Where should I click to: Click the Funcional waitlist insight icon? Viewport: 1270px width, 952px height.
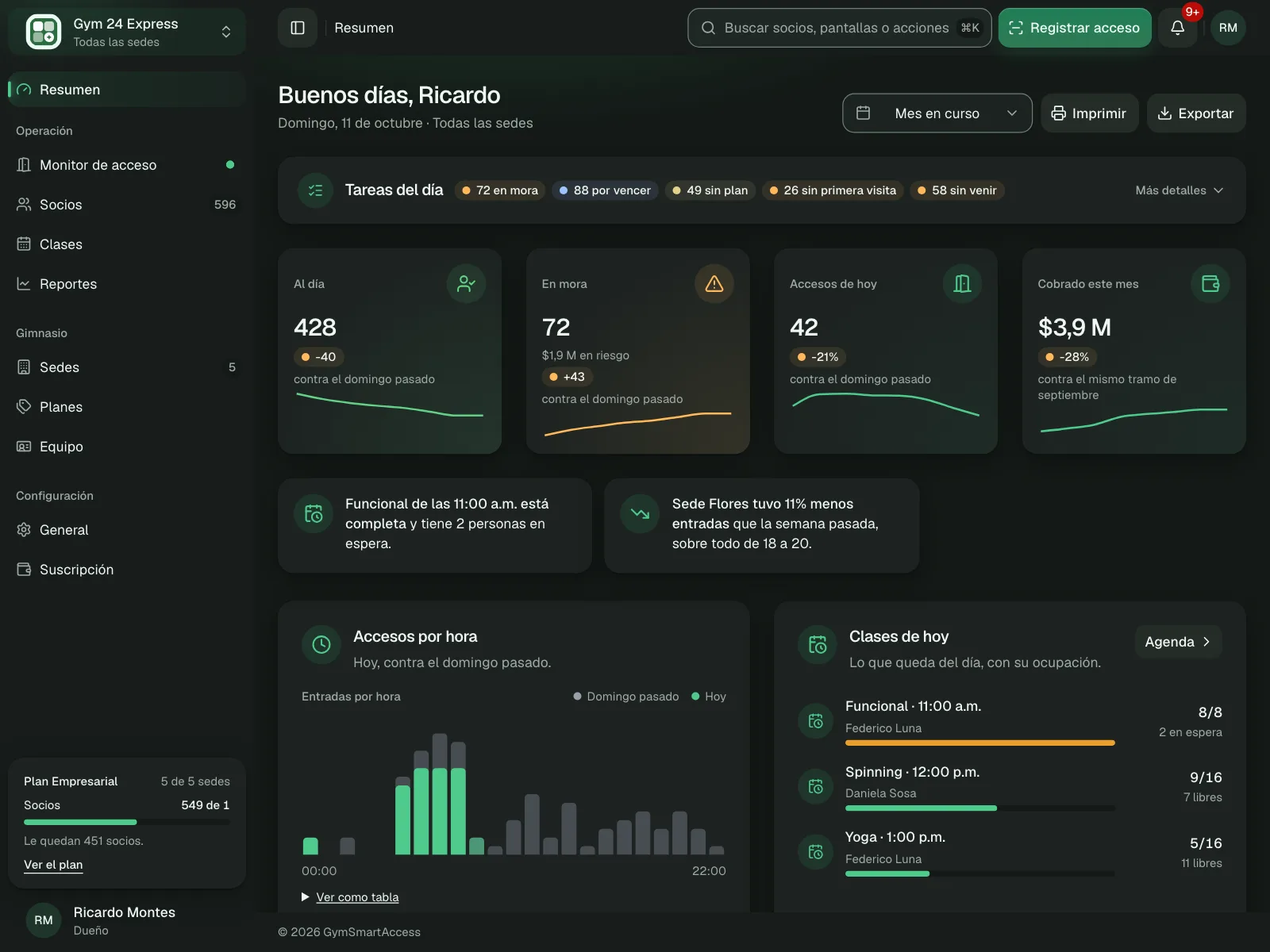coord(314,513)
